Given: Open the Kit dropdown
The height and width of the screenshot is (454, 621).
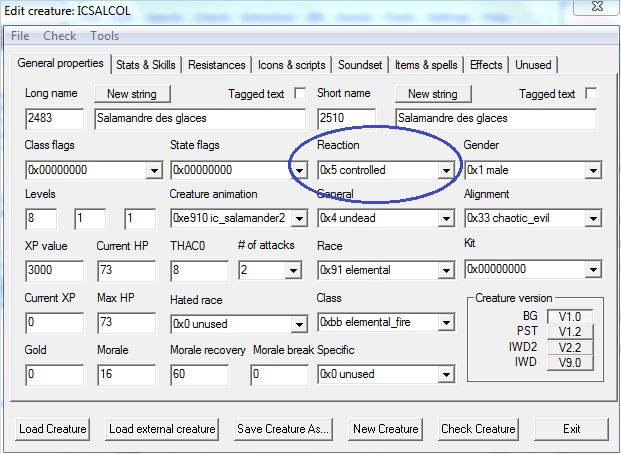Looking at the screenshot, I should pos(593,270).
